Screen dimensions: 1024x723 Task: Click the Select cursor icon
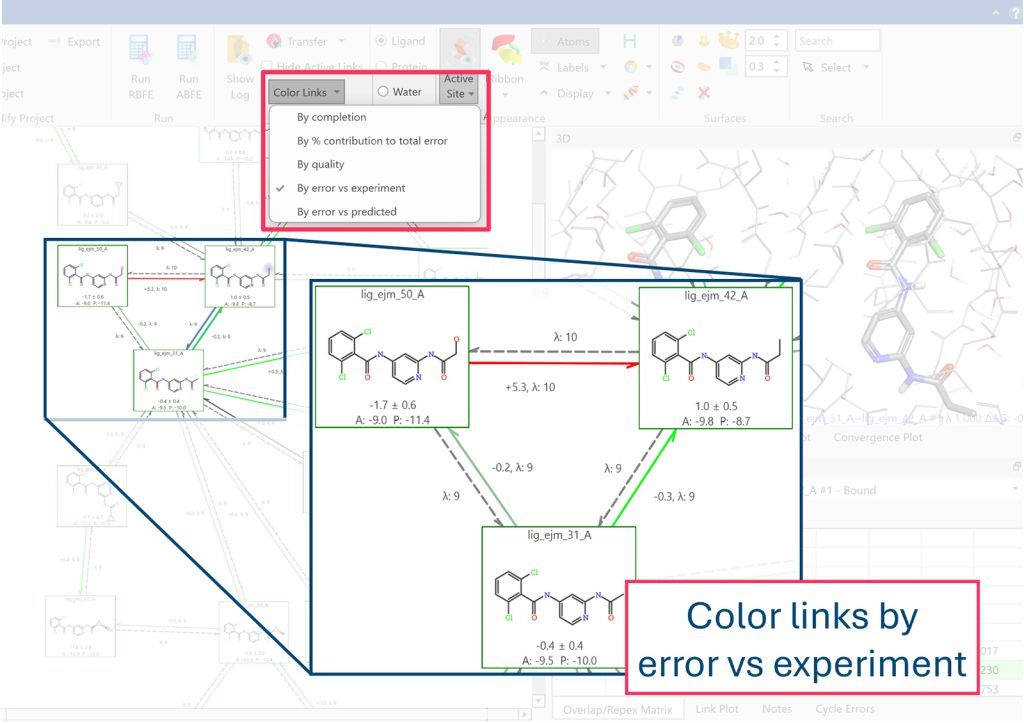(808, 67)
